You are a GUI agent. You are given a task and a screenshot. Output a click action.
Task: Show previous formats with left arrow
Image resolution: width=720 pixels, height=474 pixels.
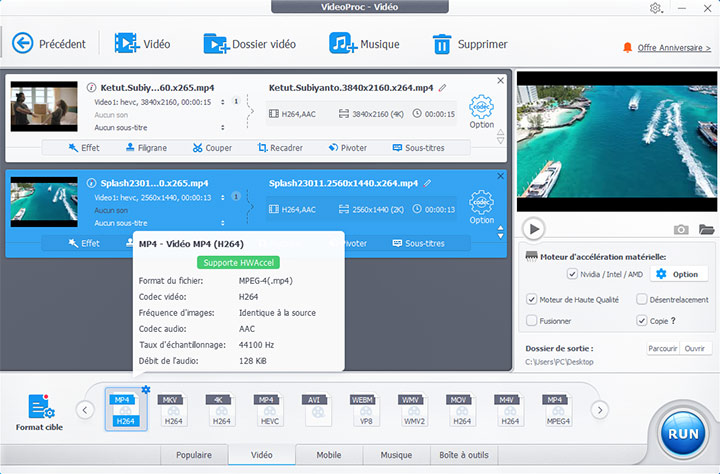tap(85, 410)
